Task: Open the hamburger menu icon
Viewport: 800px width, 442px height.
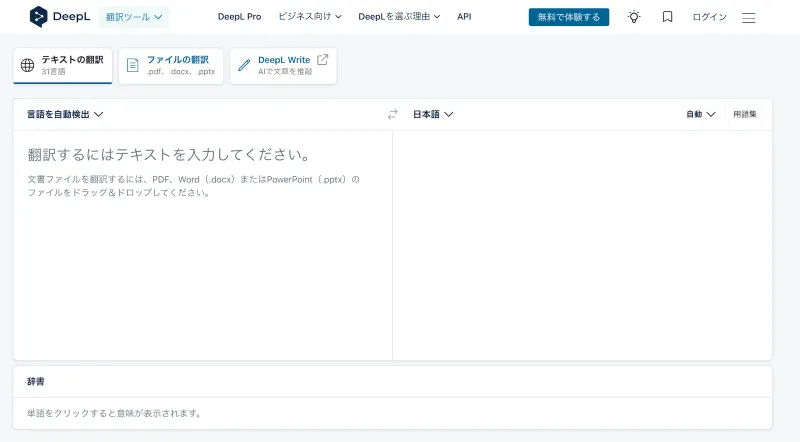Action: pos(748,18)
